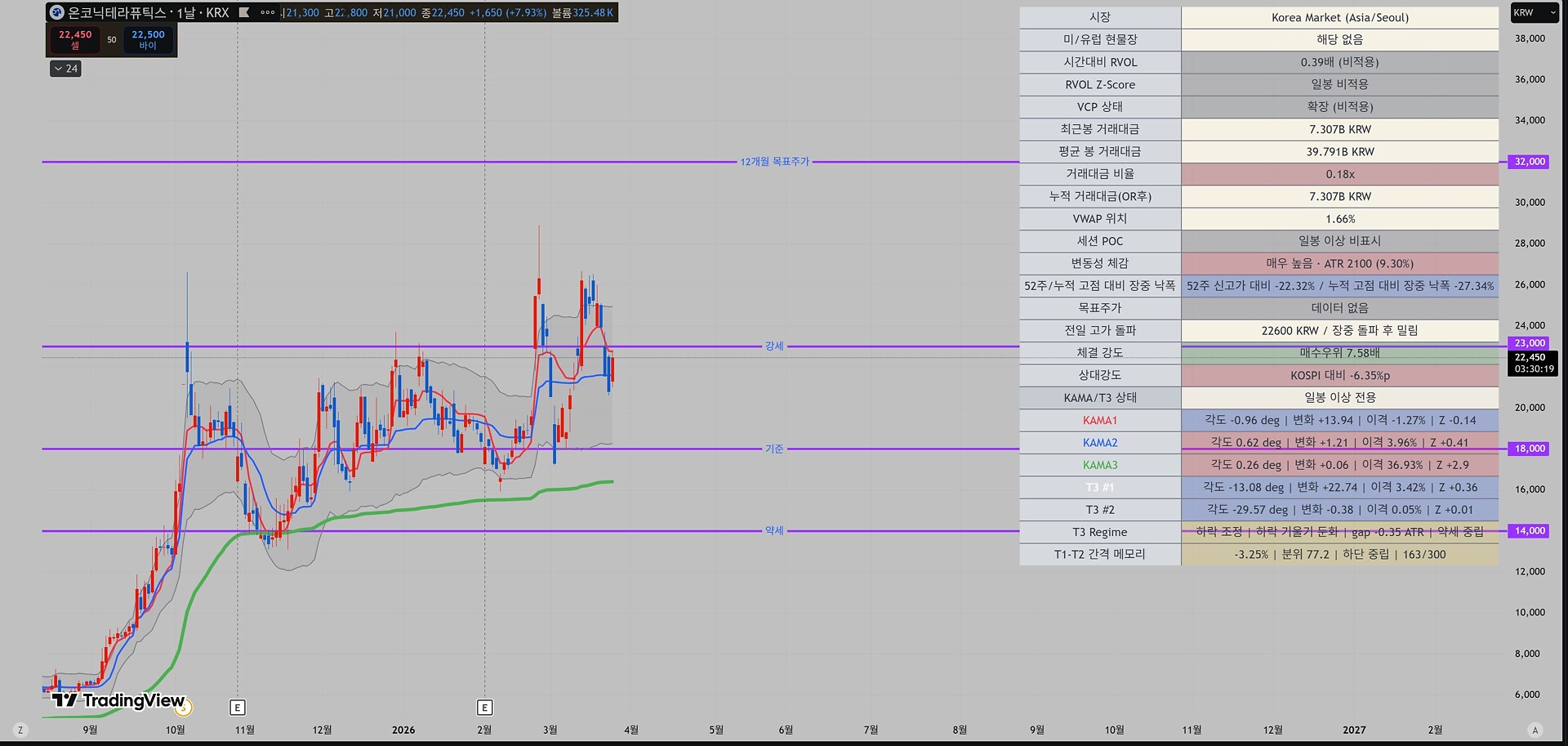Click the 39.791B KRW value cell
The height and width of the screenshot is (746, 1568).
coord(1340,151)
